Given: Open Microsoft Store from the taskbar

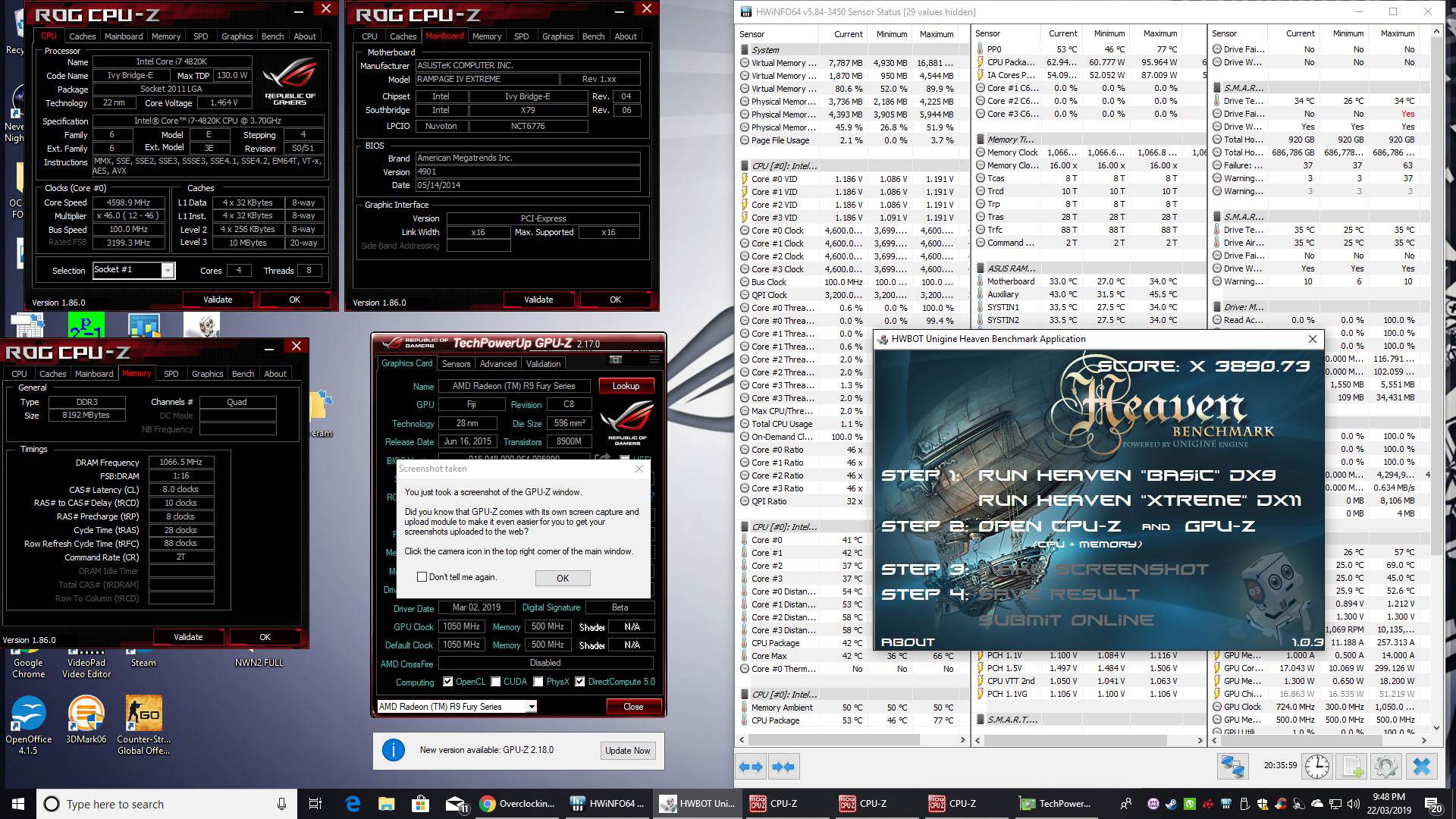Looking at the screenshot, I should coord(419,804).
